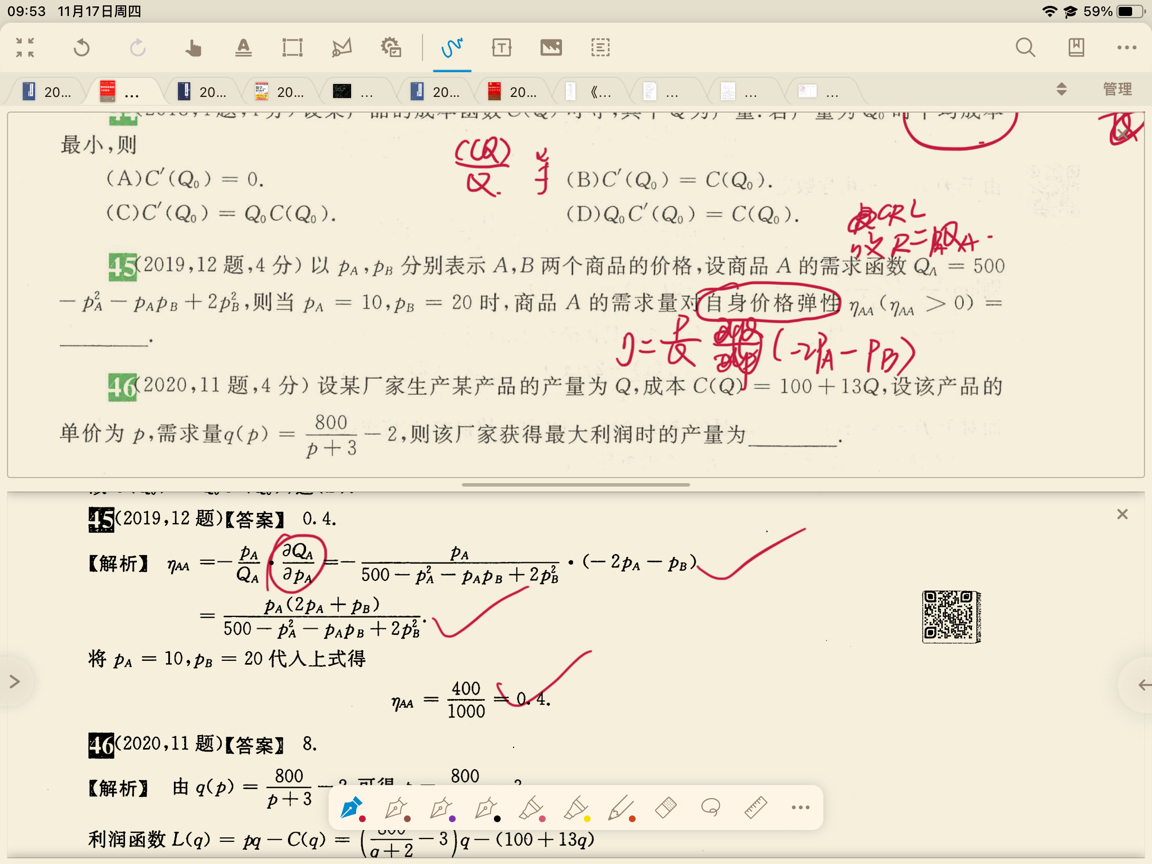Image resolution: width=1152 pixels, height=864 pixels.
Task: Dismiss the answer panel with the X
Action: (1122, 514)
